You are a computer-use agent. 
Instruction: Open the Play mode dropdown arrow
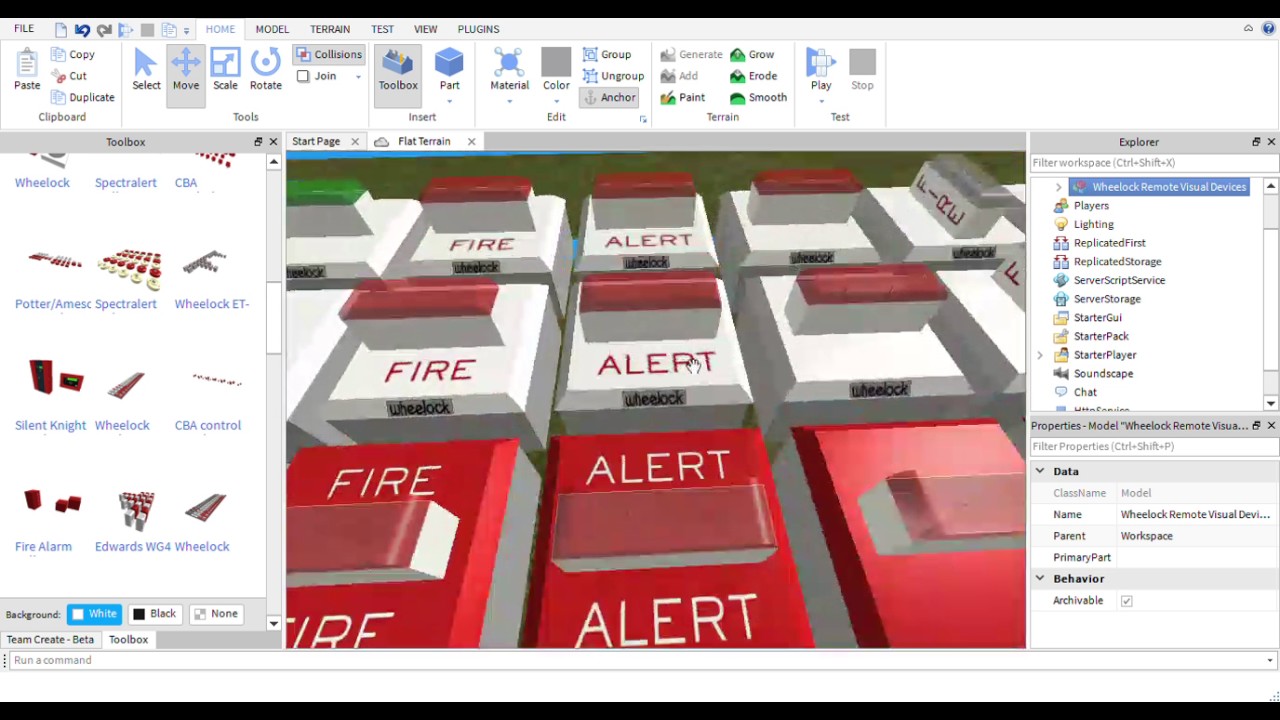pos(821,101)
